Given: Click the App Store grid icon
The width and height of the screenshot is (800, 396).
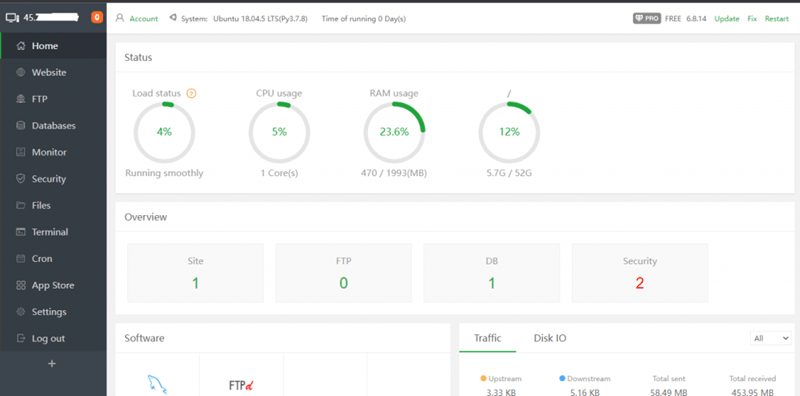Looking at the screenshot, I should click(21, 285).
